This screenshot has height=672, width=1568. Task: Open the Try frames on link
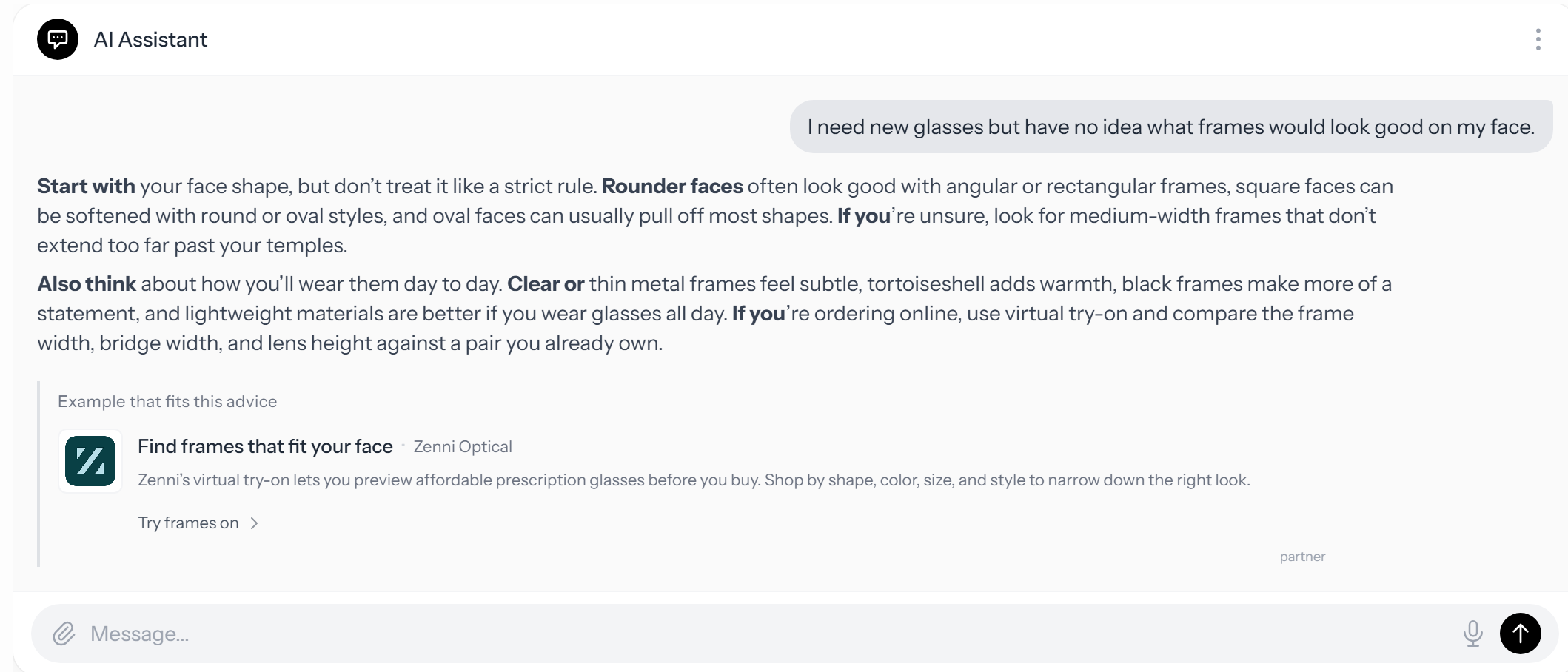point(188,523)
